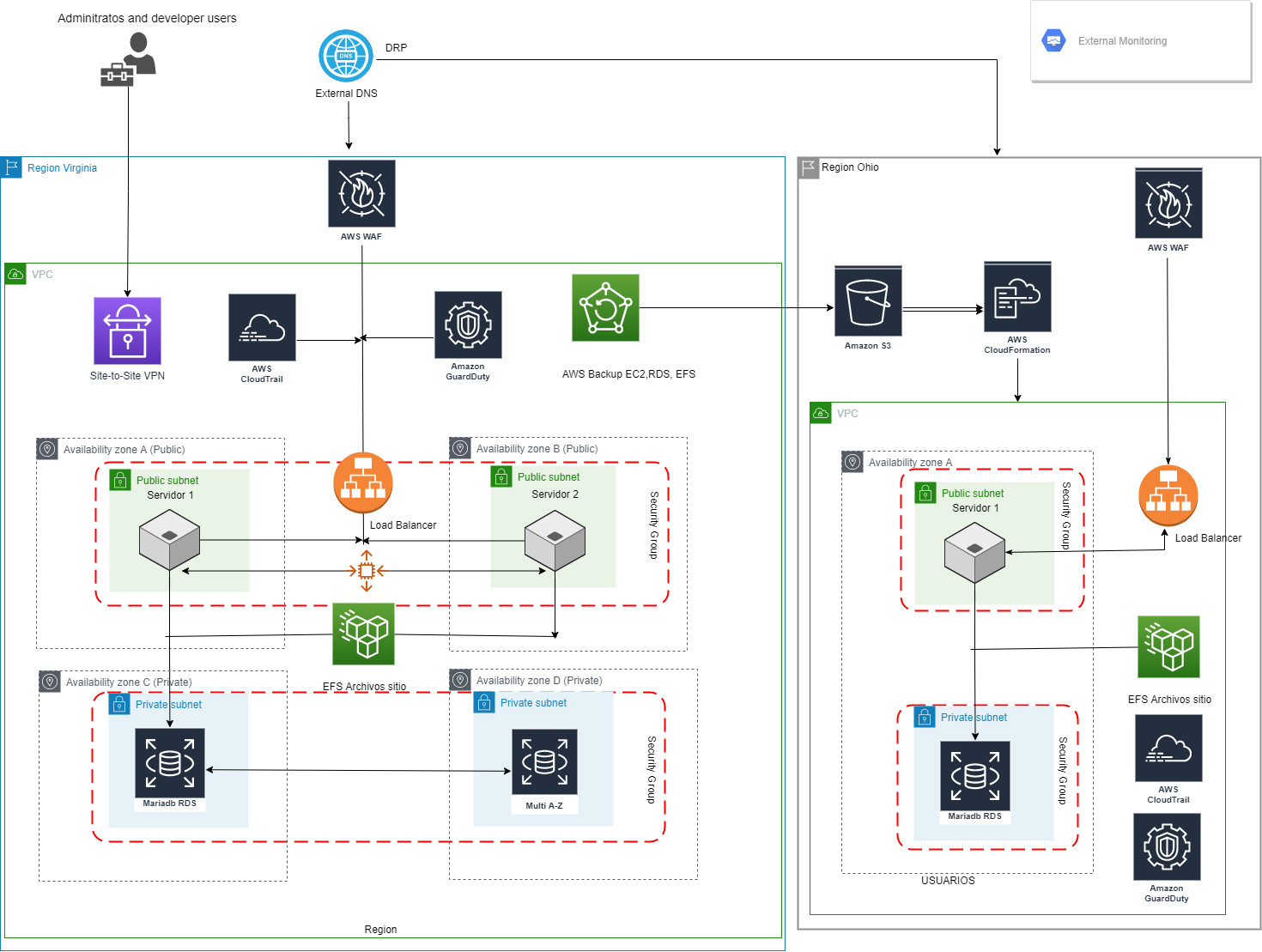Click the External DNS globe icon
The image size is (1262, 952).
tap(345, 56)
